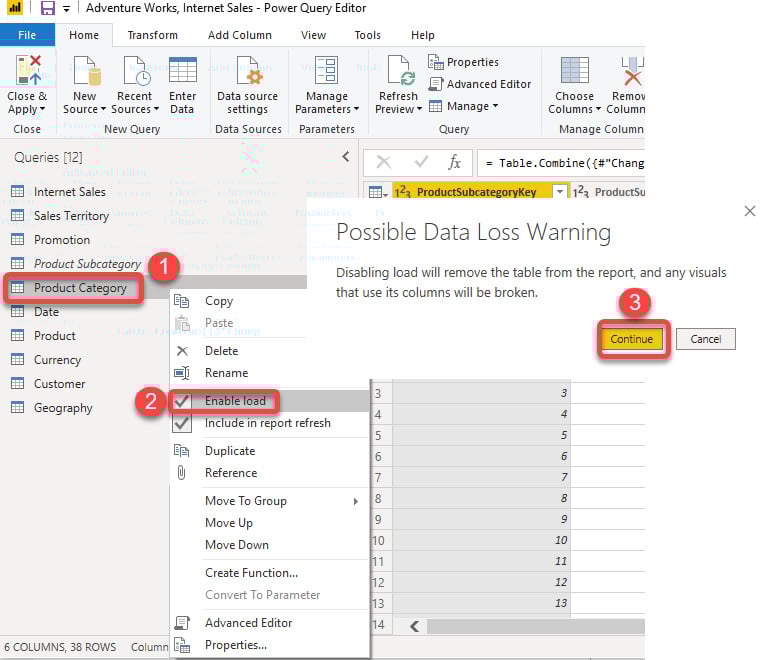
Task: Select the Date query
Action: pos(46,312)
